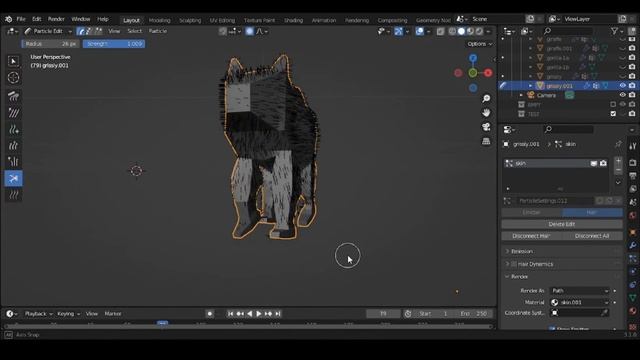The image size is (640, 360).
Task: Open the Material properties tab
Action: (x=633, y=311)
